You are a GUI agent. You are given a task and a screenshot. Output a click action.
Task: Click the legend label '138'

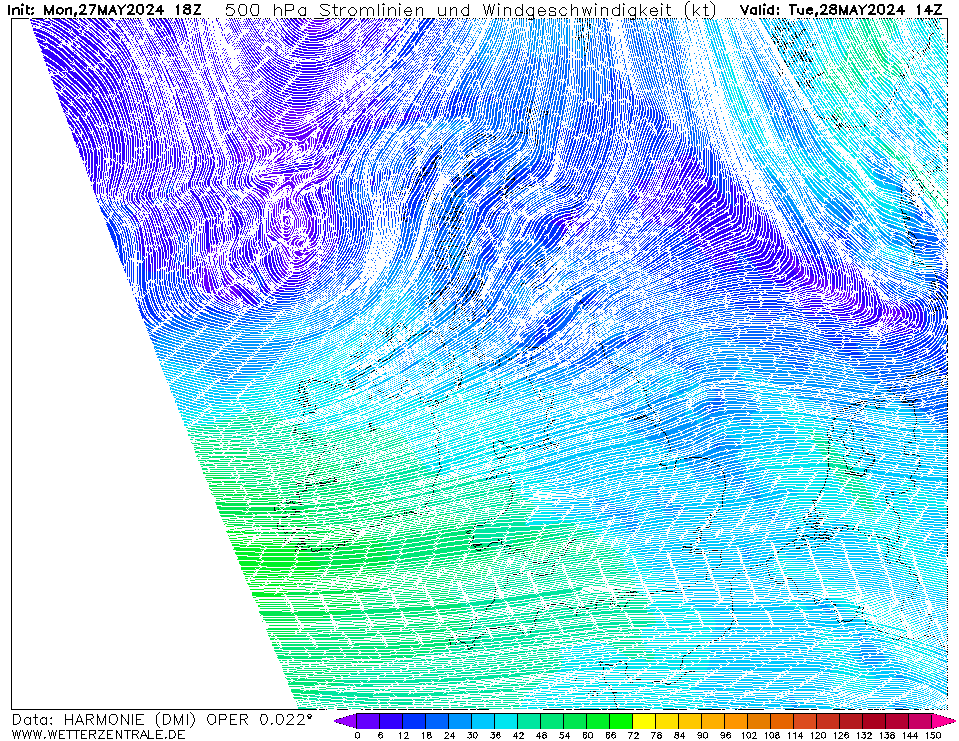pyautogui.click(x=886, y=735)
